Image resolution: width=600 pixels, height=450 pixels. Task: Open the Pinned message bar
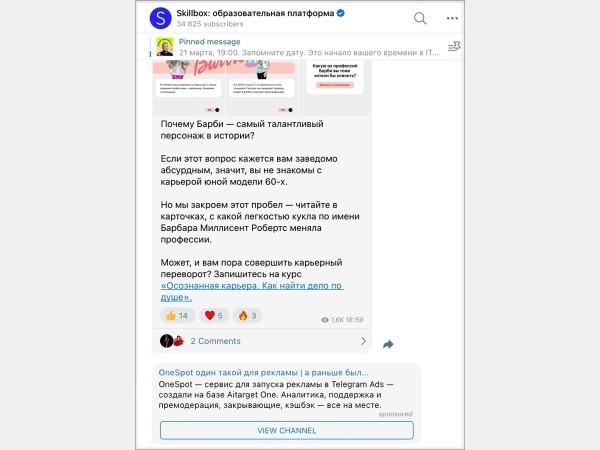[x=300, y=47]
